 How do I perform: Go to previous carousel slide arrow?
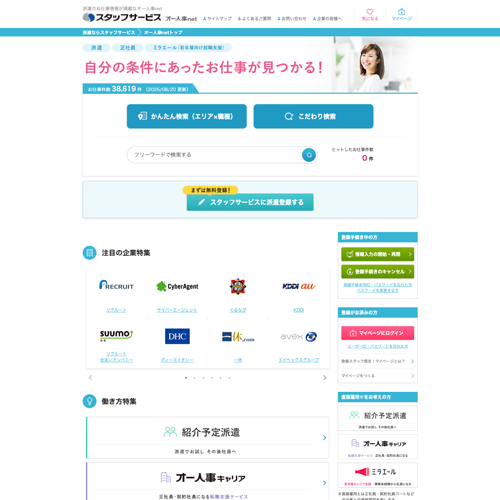click(x=90, y=378)
